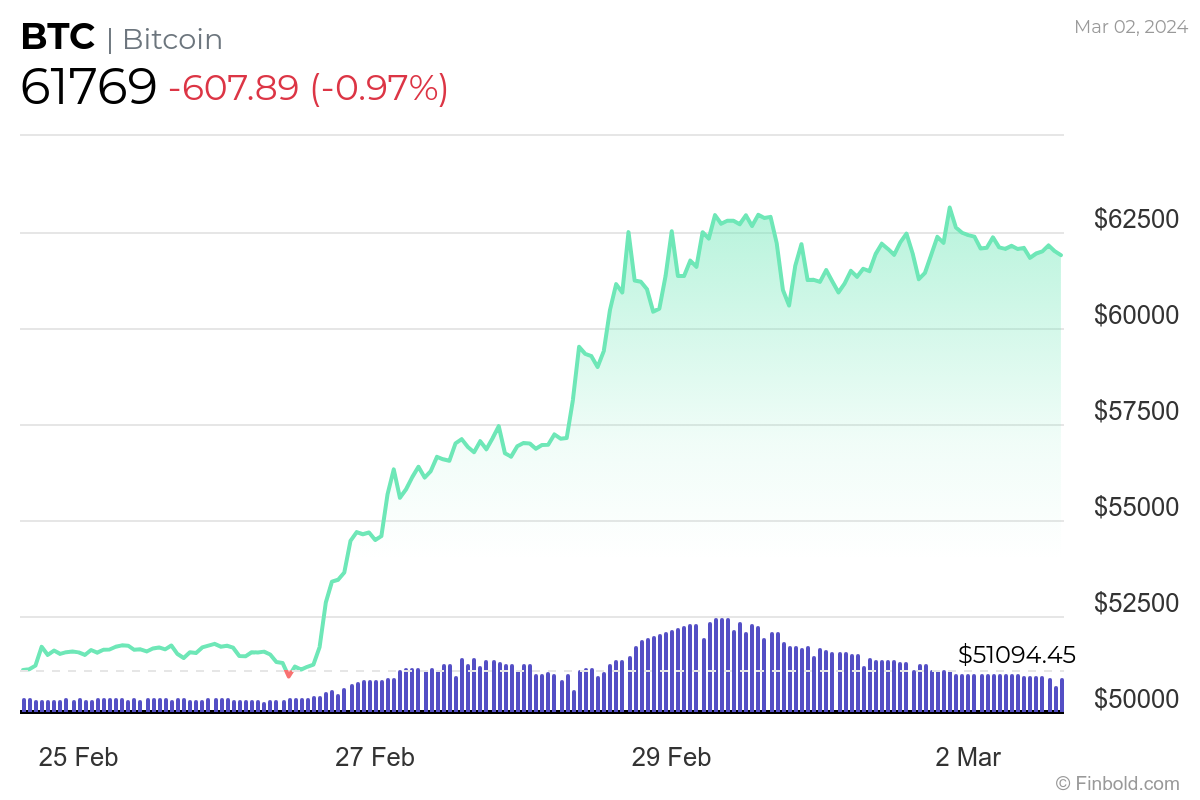1200x800 pixels.
Task: Click the Bitcoin name label
Action: point(173,39)
